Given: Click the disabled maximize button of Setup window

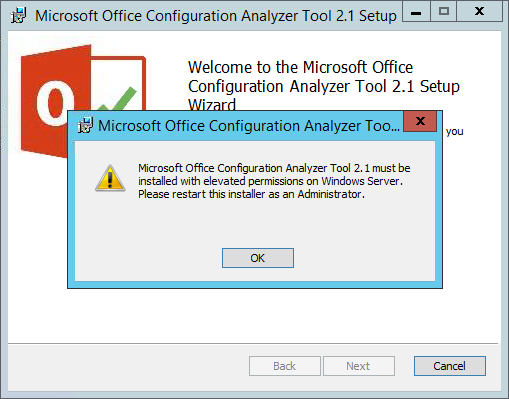Looking at the screenshot, I should (443, 12).
